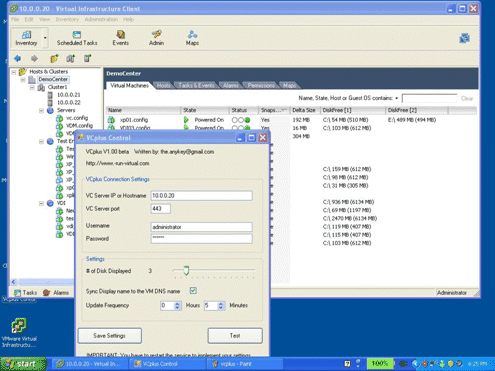
Task: Collapse the Test folder node
Action: (41, 141)
